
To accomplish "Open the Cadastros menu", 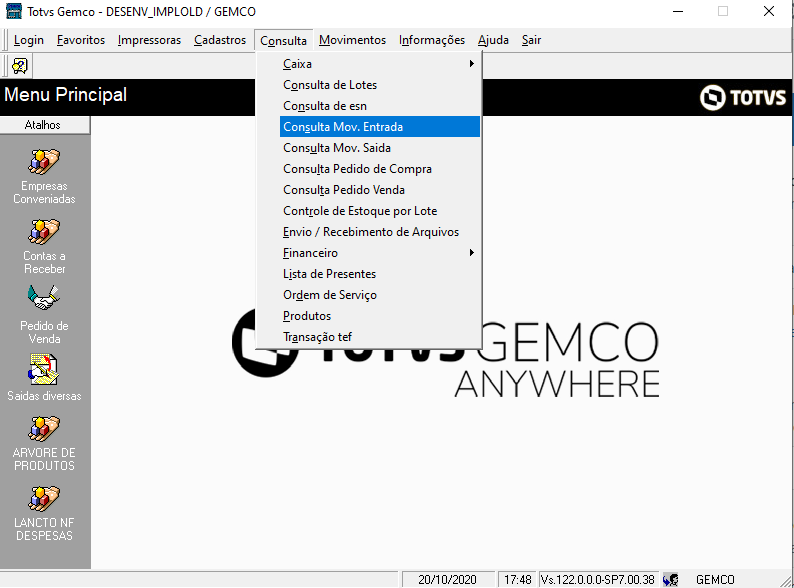I will (x=220, y=40).
